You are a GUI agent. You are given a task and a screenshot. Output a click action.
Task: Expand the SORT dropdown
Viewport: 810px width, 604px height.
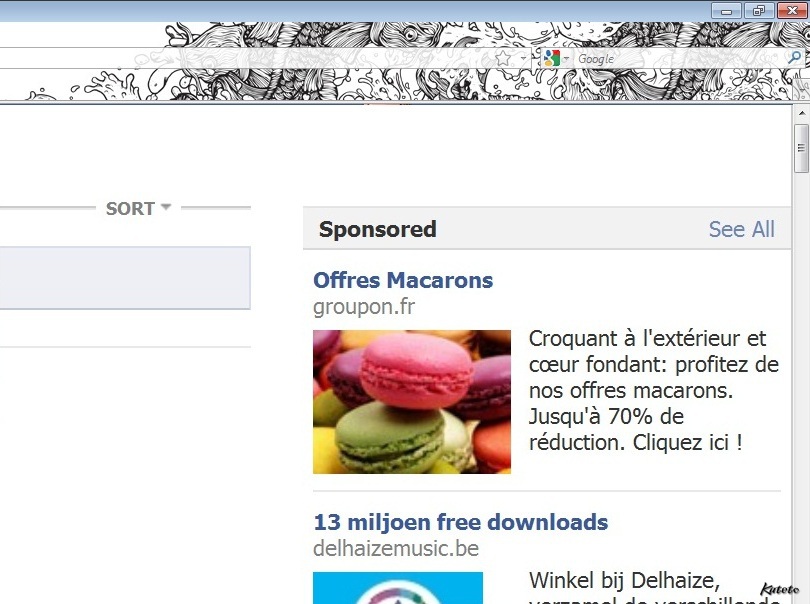point(138,208)
